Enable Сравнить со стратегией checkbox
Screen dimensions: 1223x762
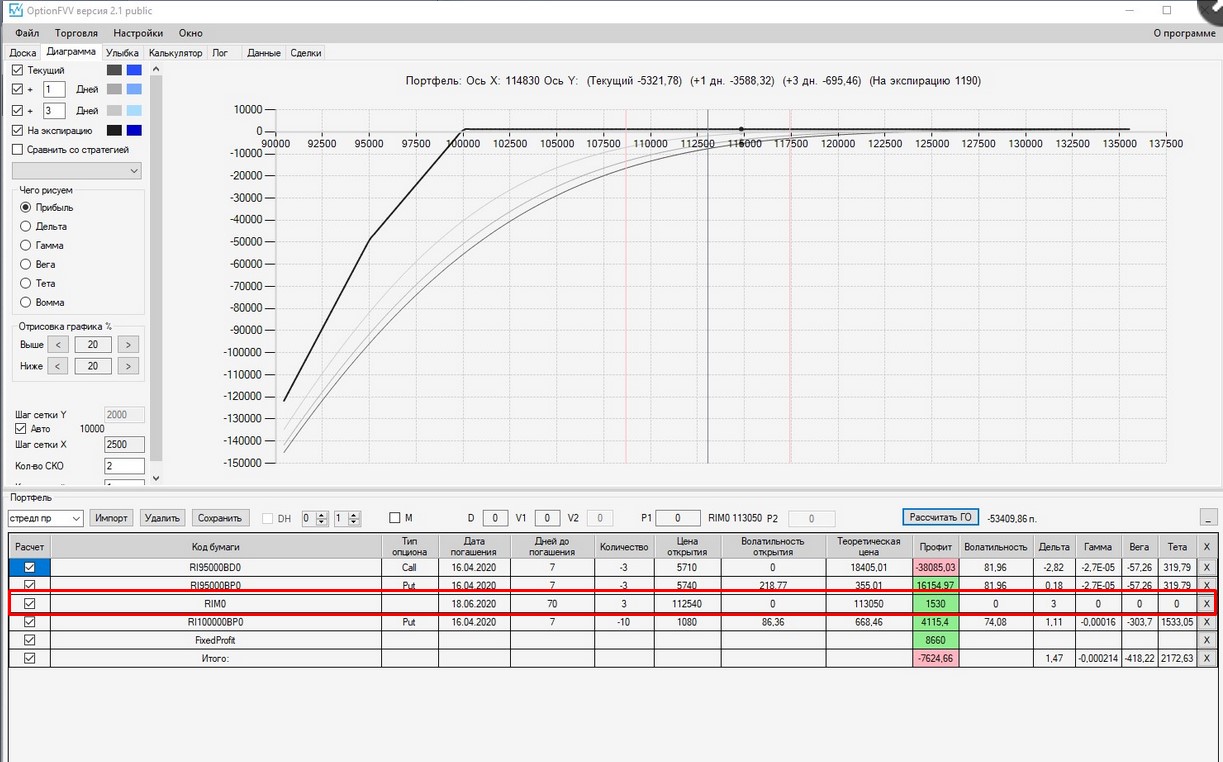(x=17, y=150)
